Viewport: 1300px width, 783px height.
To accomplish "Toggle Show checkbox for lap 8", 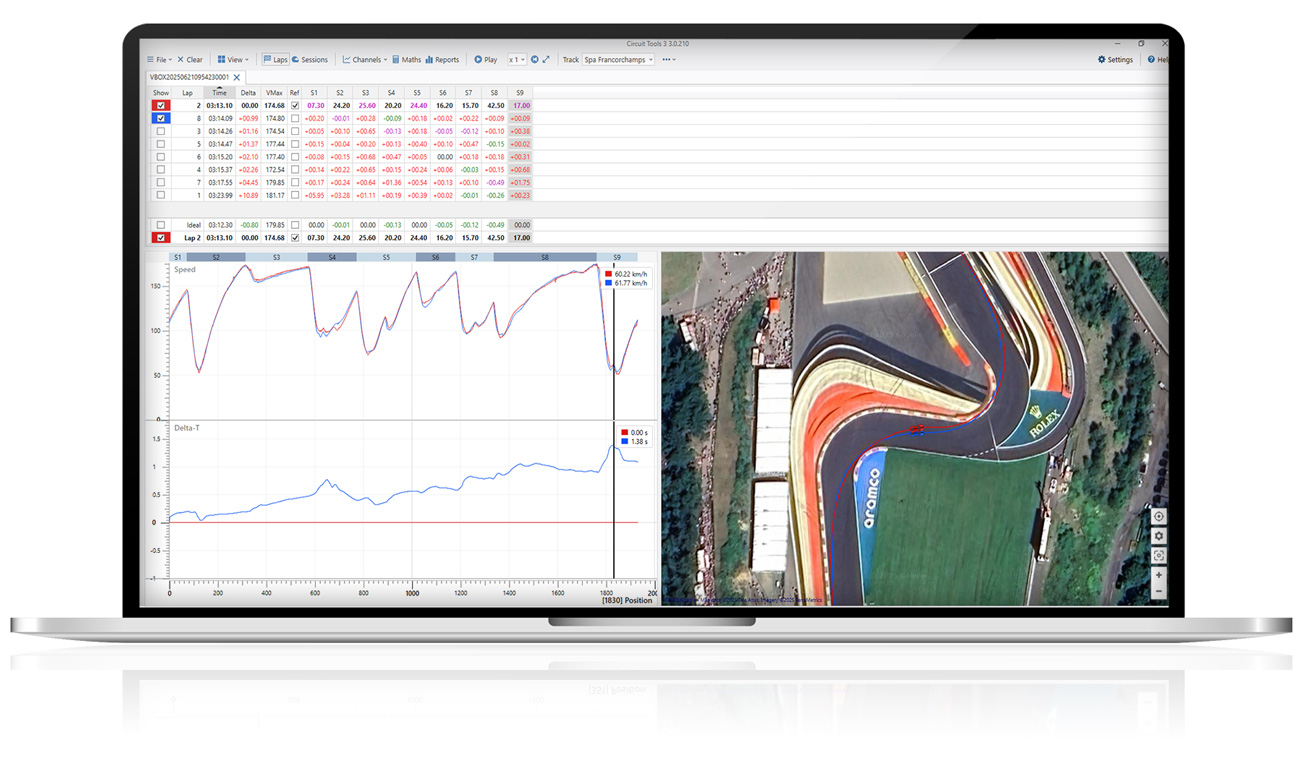I will click(161, 118).
